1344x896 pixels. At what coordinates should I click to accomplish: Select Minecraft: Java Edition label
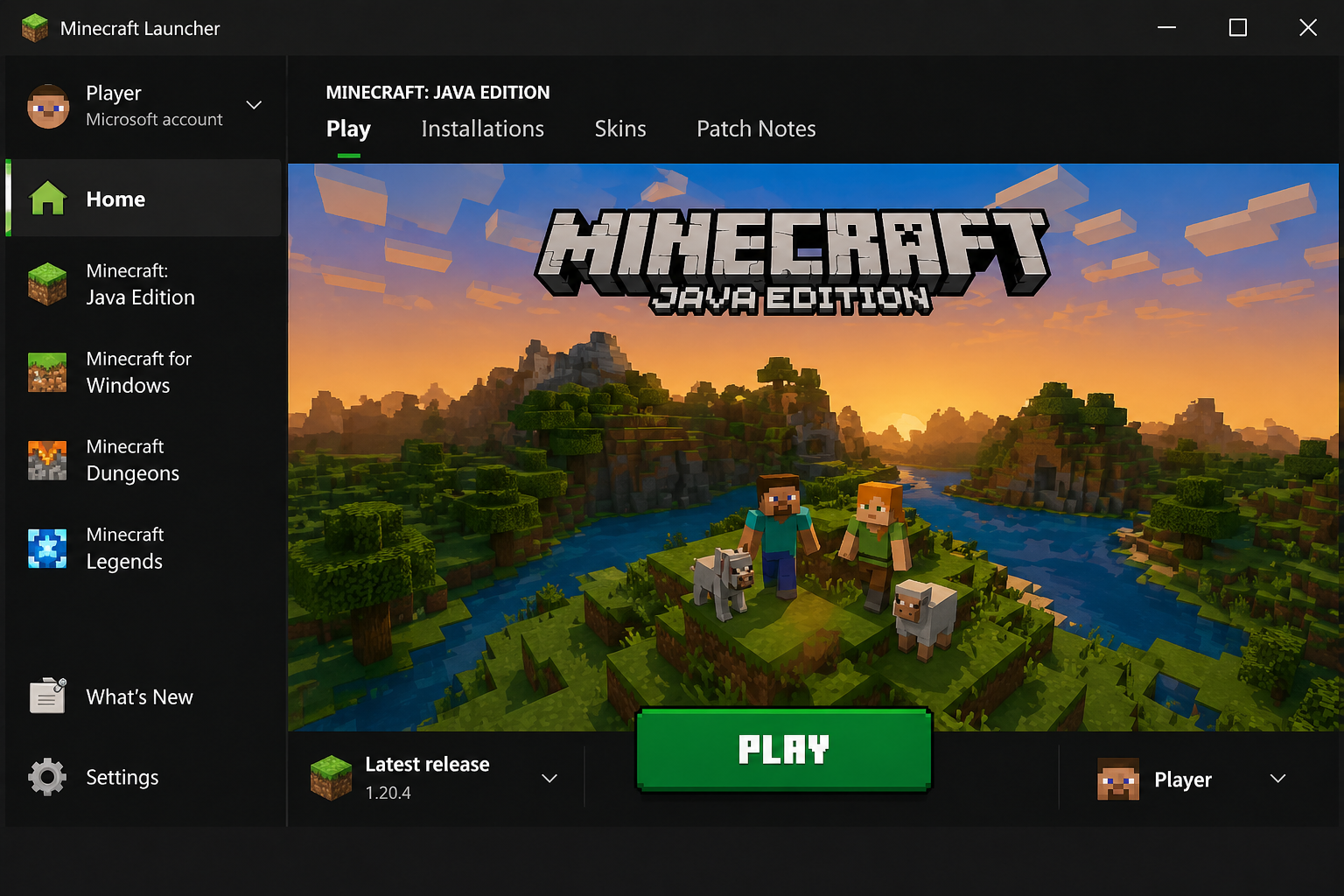[x=140, y=283]
